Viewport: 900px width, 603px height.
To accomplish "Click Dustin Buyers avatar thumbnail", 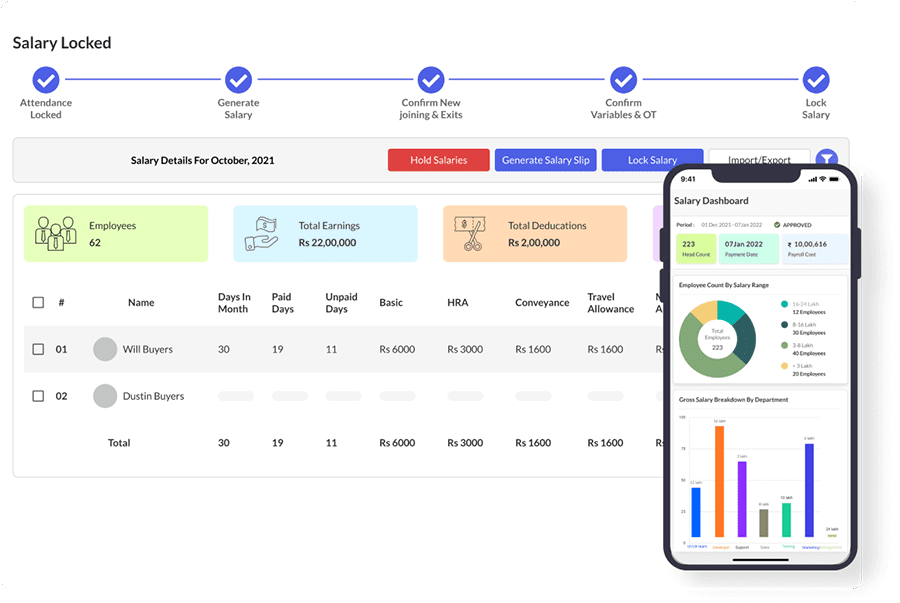I will 105,396.
